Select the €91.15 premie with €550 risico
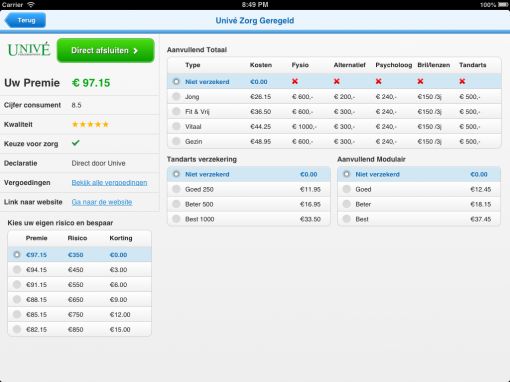This screenshot has width=510, height=382. click(79, 285)
